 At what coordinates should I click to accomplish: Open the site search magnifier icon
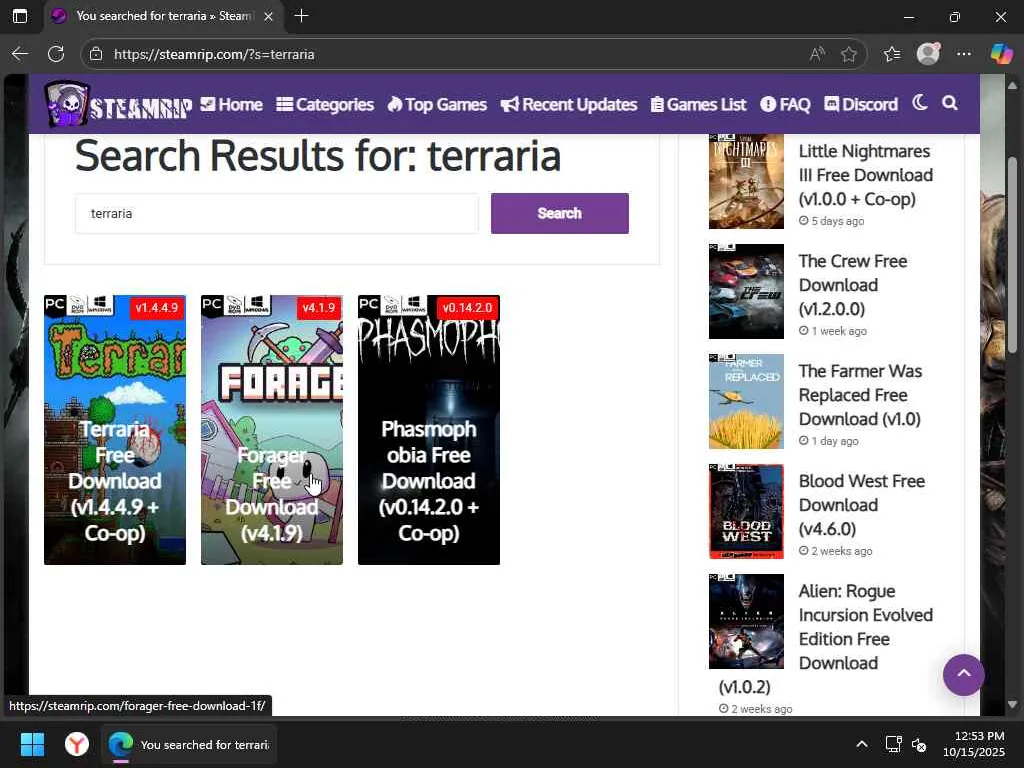point(950,103)
